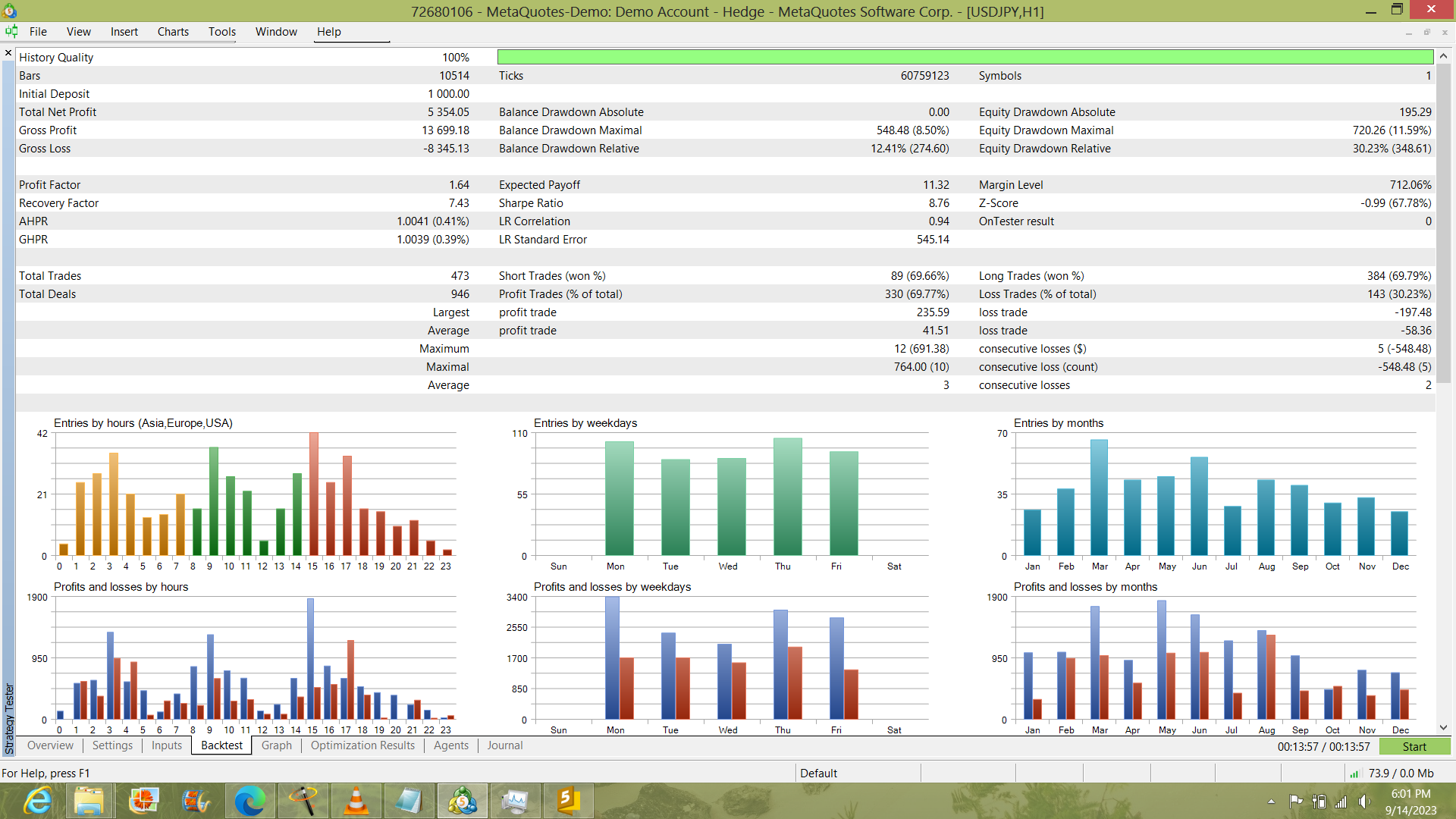Screen dimensions: 1456x819
Task: Click the MetaTrader app icon in title bar
Action: point(10,11)
